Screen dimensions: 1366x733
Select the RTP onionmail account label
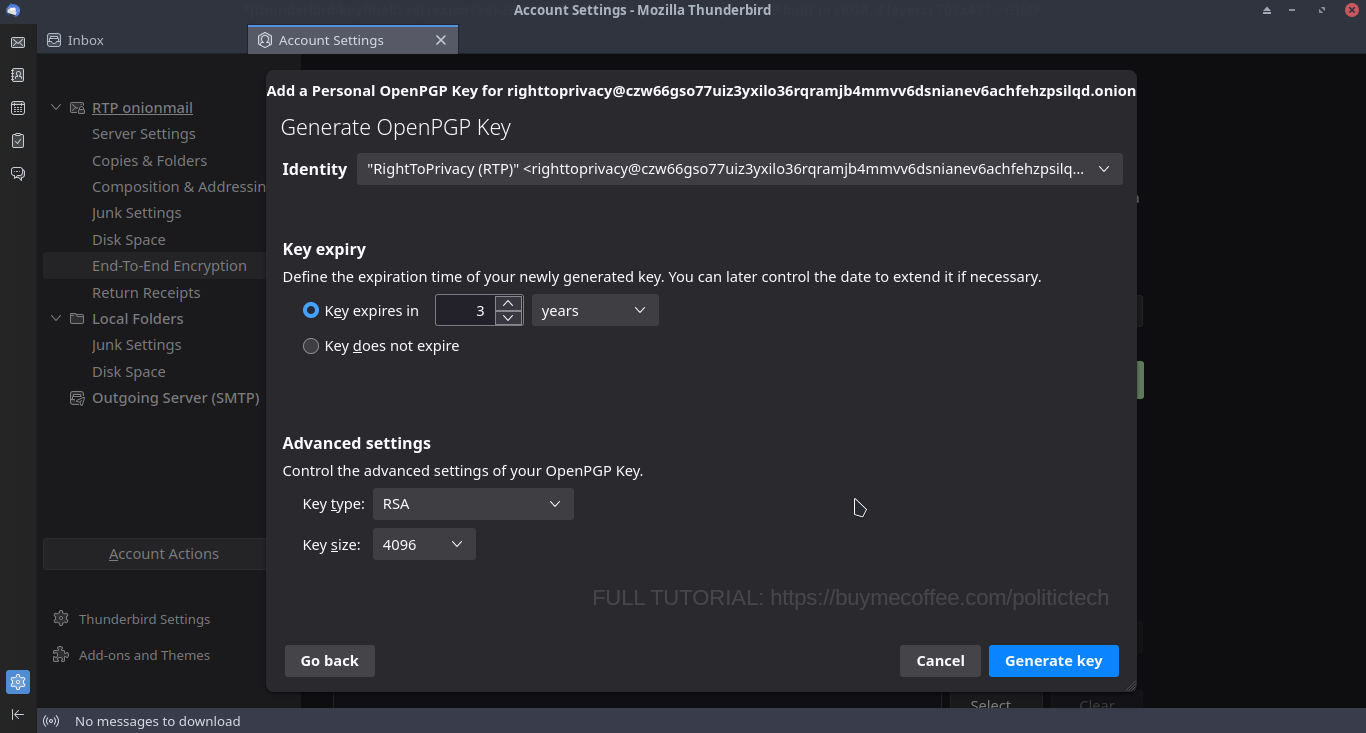pyautogui.click(x=143, y=108)
